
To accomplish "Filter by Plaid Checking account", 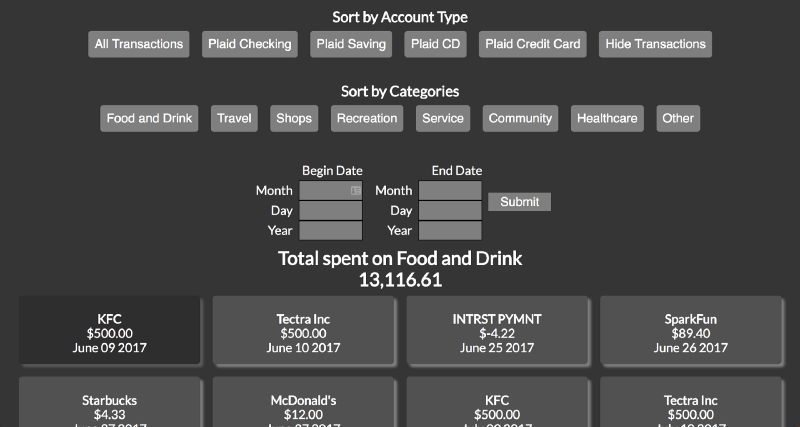I will (250, 44).
